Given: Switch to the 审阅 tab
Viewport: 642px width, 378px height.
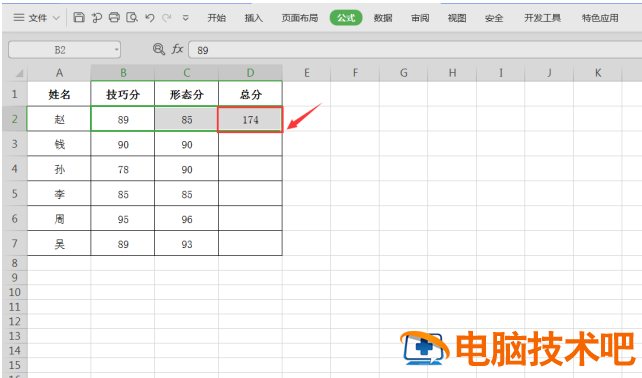Looking at the screenshot, I should [420, 18].
